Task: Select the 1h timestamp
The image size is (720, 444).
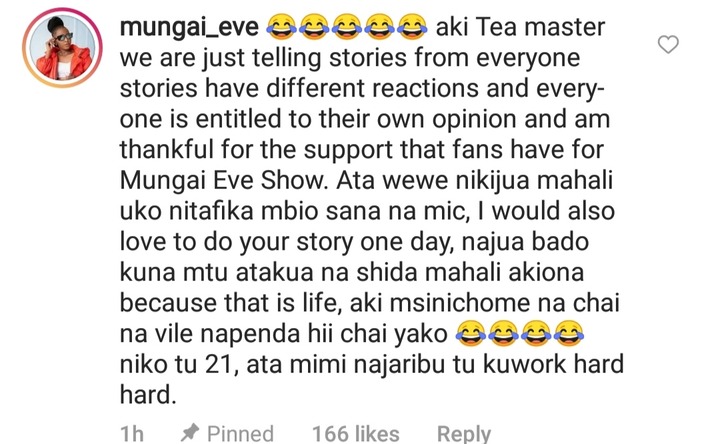Action: click(132, 433)
